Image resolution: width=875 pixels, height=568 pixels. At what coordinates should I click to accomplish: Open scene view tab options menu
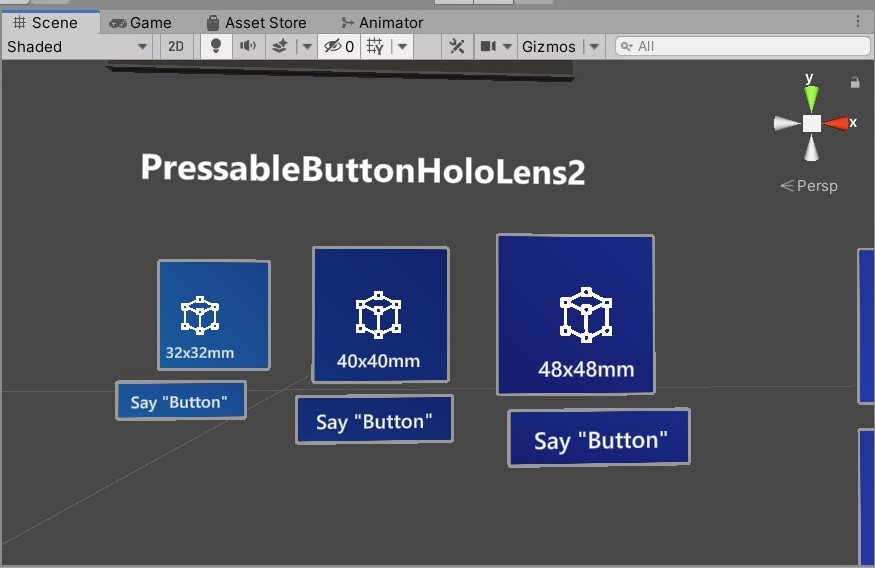point(858,22)
